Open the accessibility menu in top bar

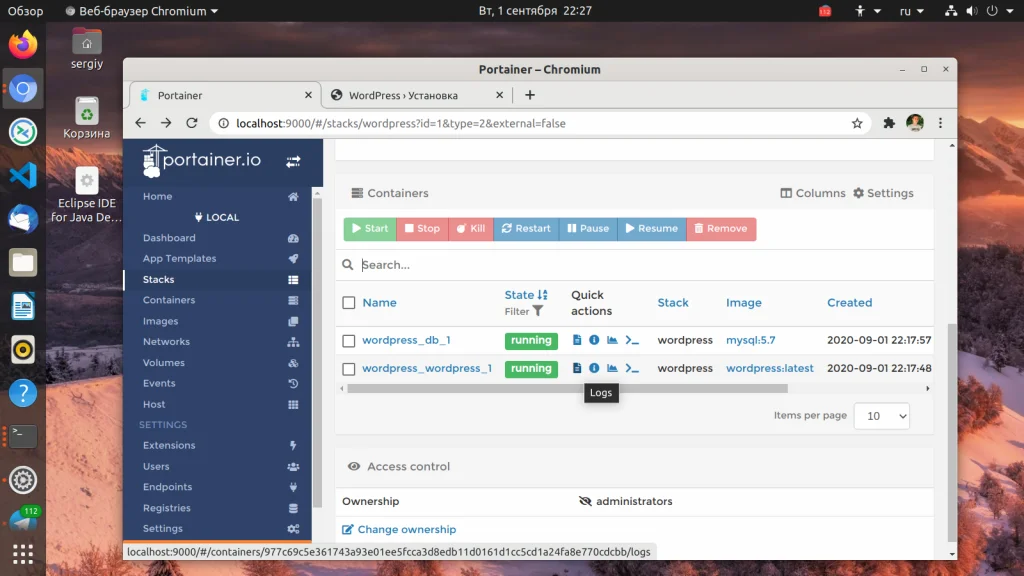[867, 11]
